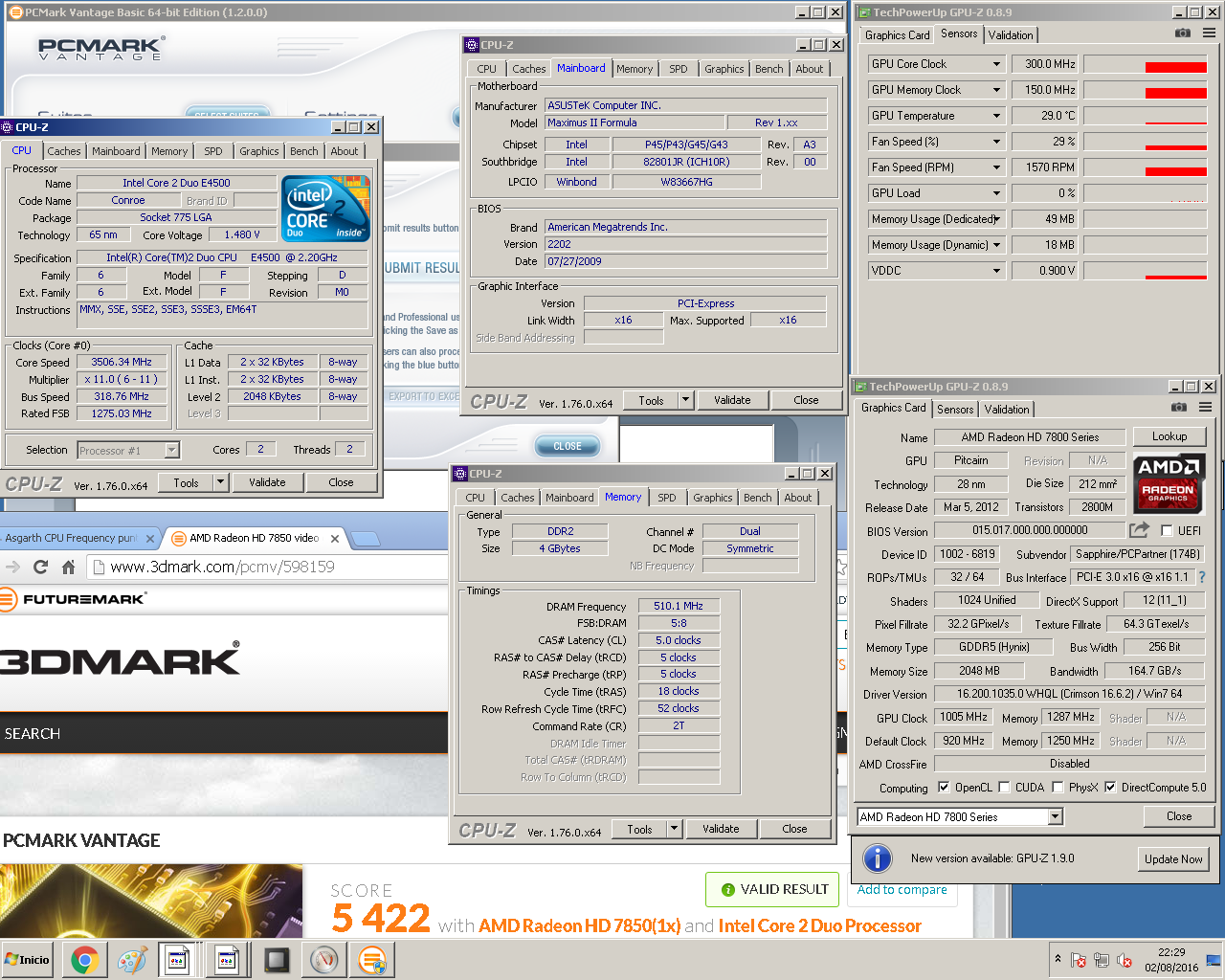1225x980 pixels.
Task: Click the clock showing 22:29
Action: click(x=1171, y=952)
